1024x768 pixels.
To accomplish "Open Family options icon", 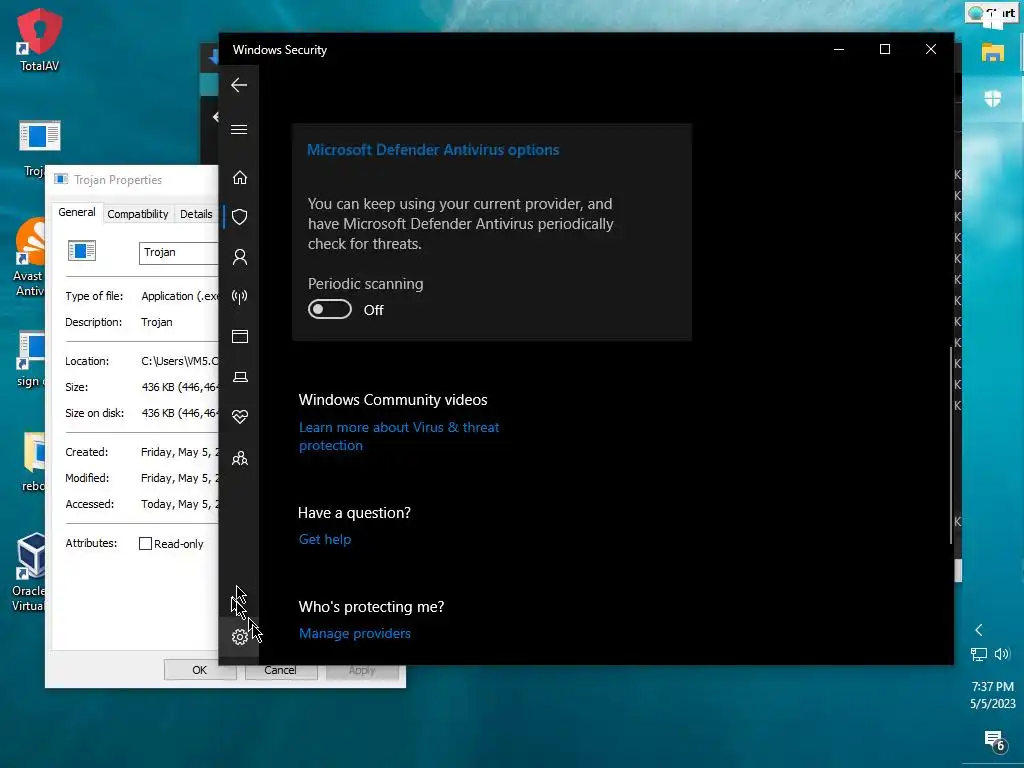I will click(x=240, y=458).
